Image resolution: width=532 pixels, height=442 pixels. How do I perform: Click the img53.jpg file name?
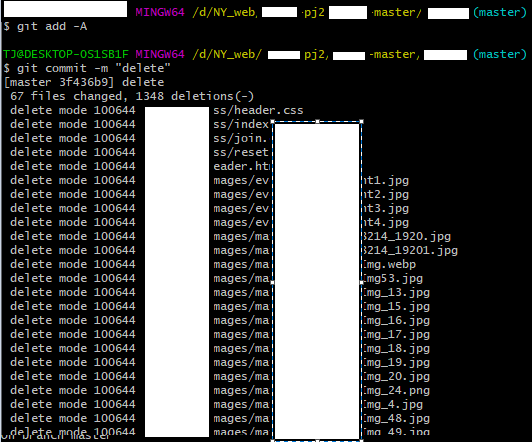pyautogui.click(x=393, y=278)
